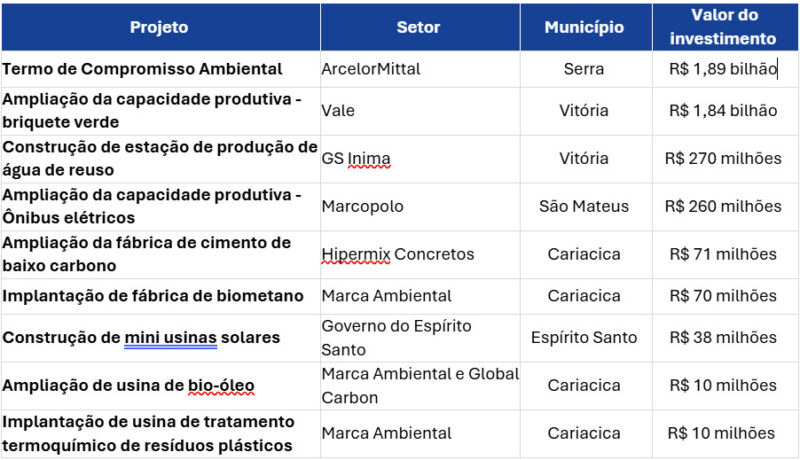Screen dimensions: 800x460
Task: Click the R$ 270 milhões cell
Action: point(723,158)
